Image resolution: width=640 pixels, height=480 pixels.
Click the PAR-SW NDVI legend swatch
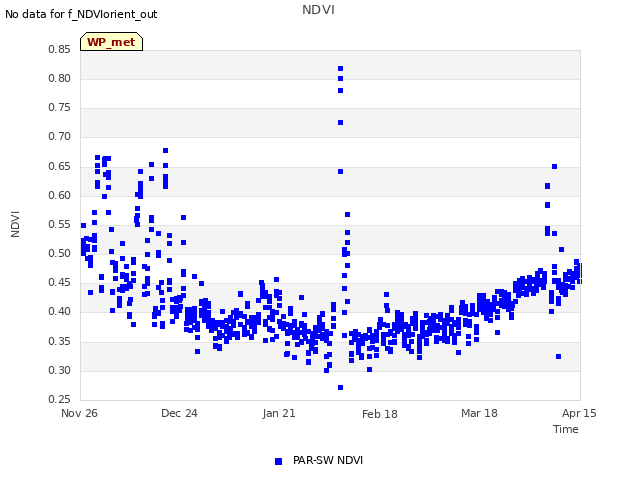click(x=278, y=461)
